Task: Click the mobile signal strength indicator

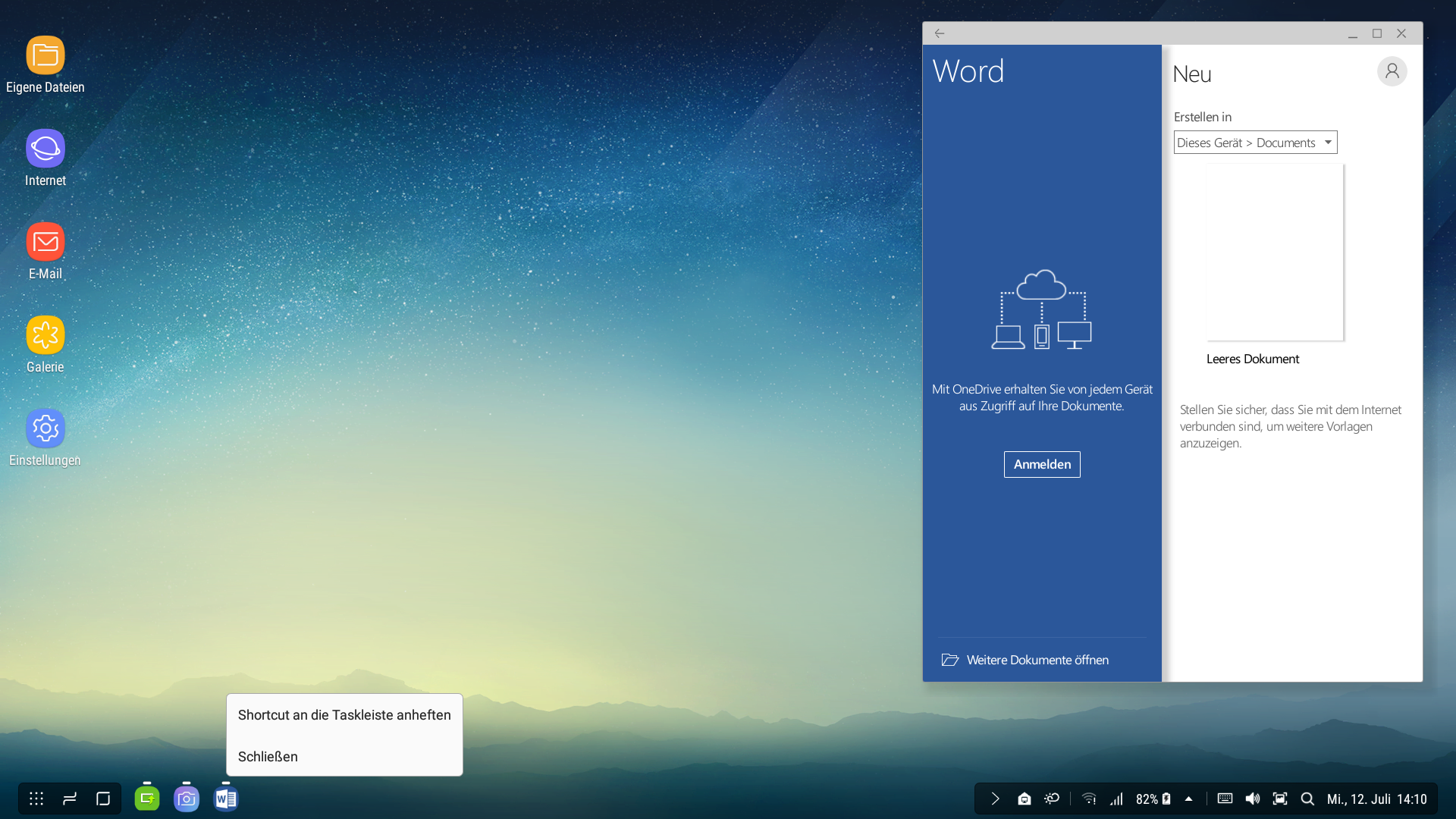Action: click(1116, 799)
